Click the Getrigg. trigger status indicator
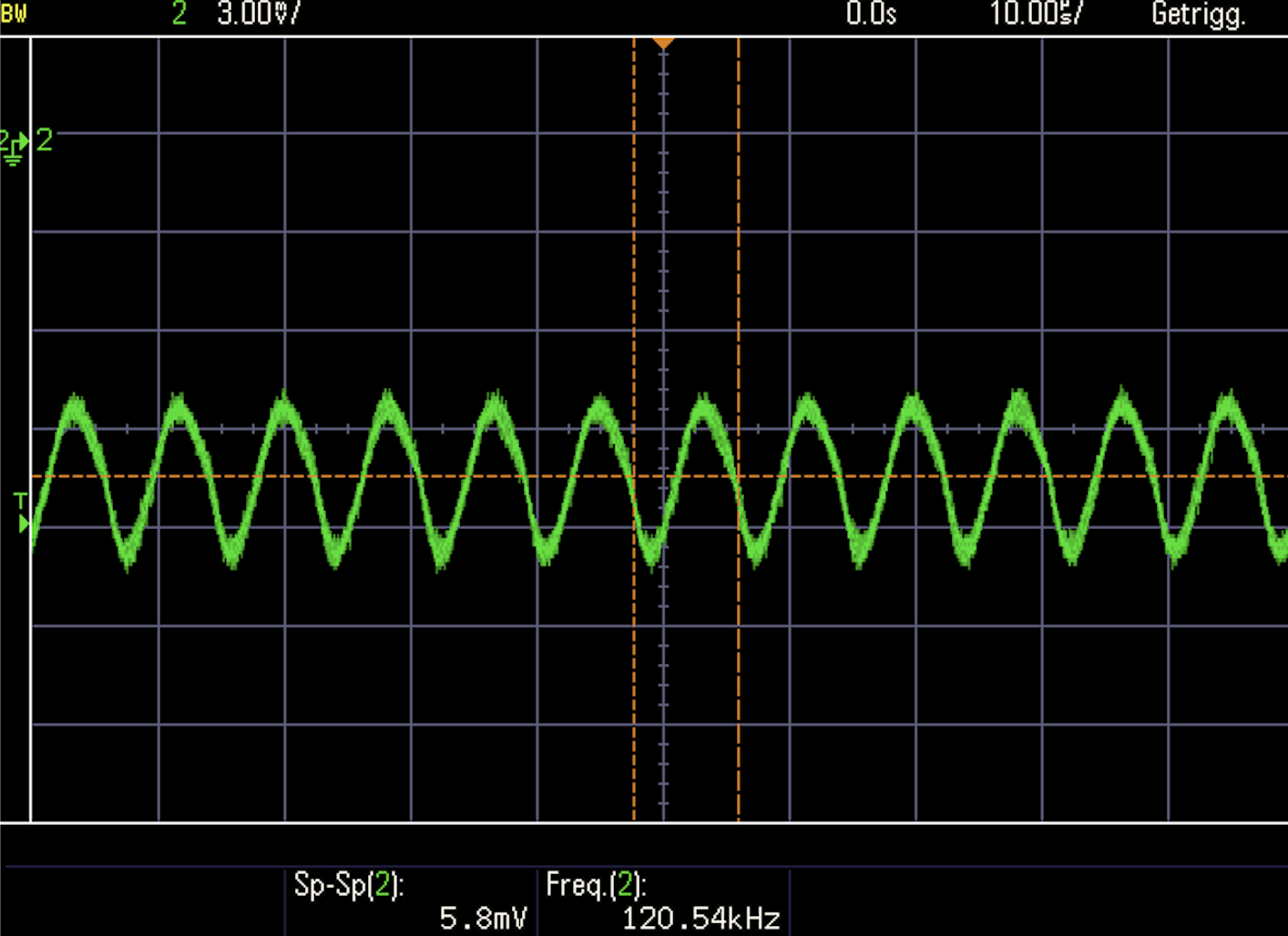This screenshot has height=936, width=1288. [1198, 15]
